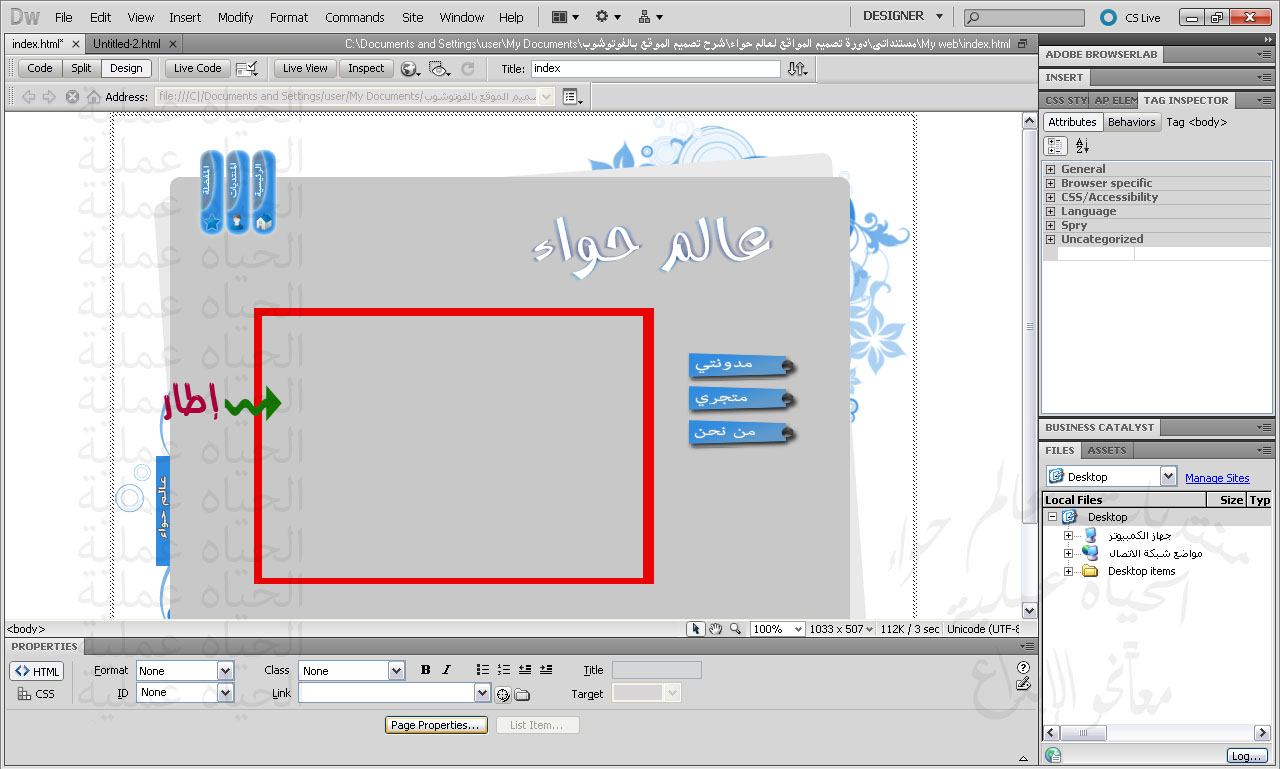Switch to the Untitled-2.html document tab
The image size is (1280, 769).
click(126, 44)
